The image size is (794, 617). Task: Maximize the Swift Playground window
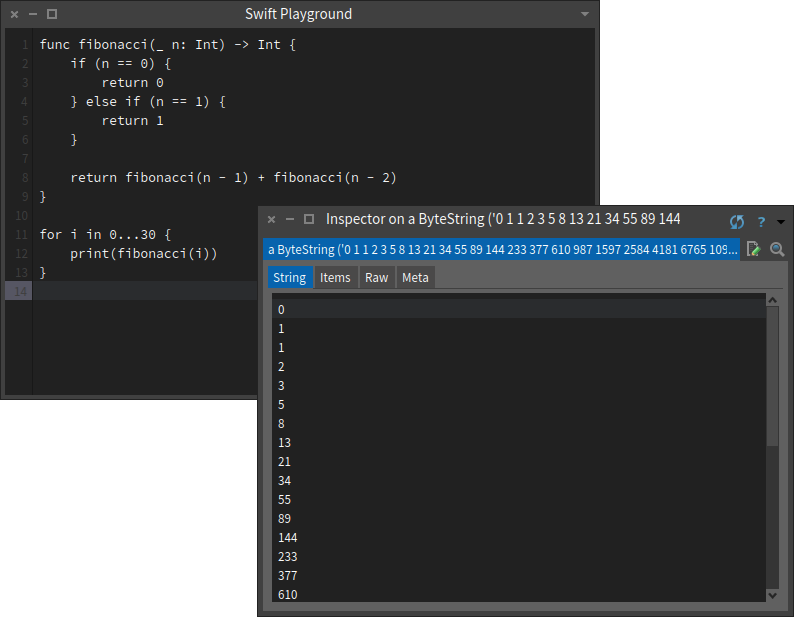(x=52, y=14)
